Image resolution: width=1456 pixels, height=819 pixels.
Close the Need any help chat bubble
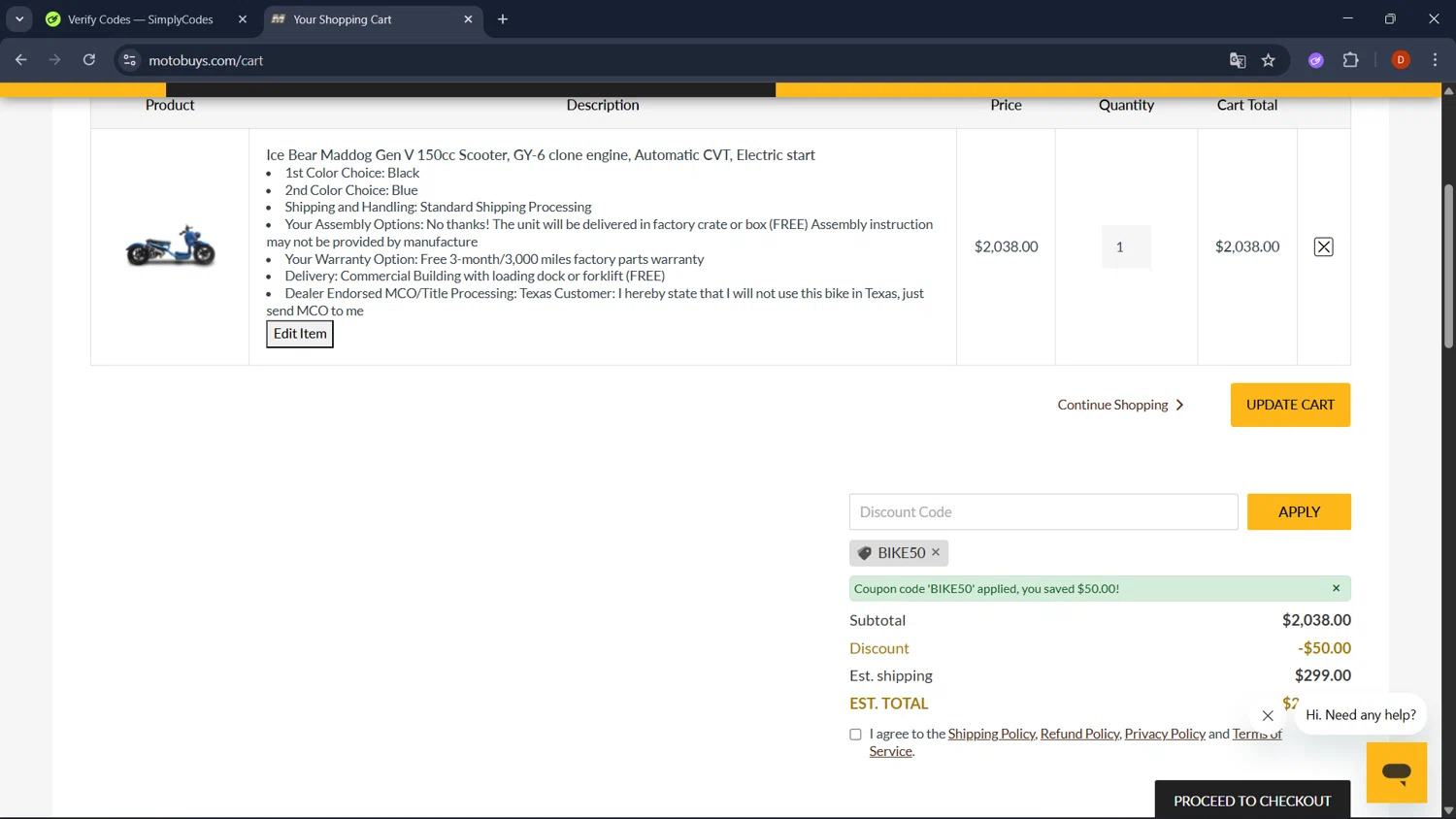point(1268,715)
